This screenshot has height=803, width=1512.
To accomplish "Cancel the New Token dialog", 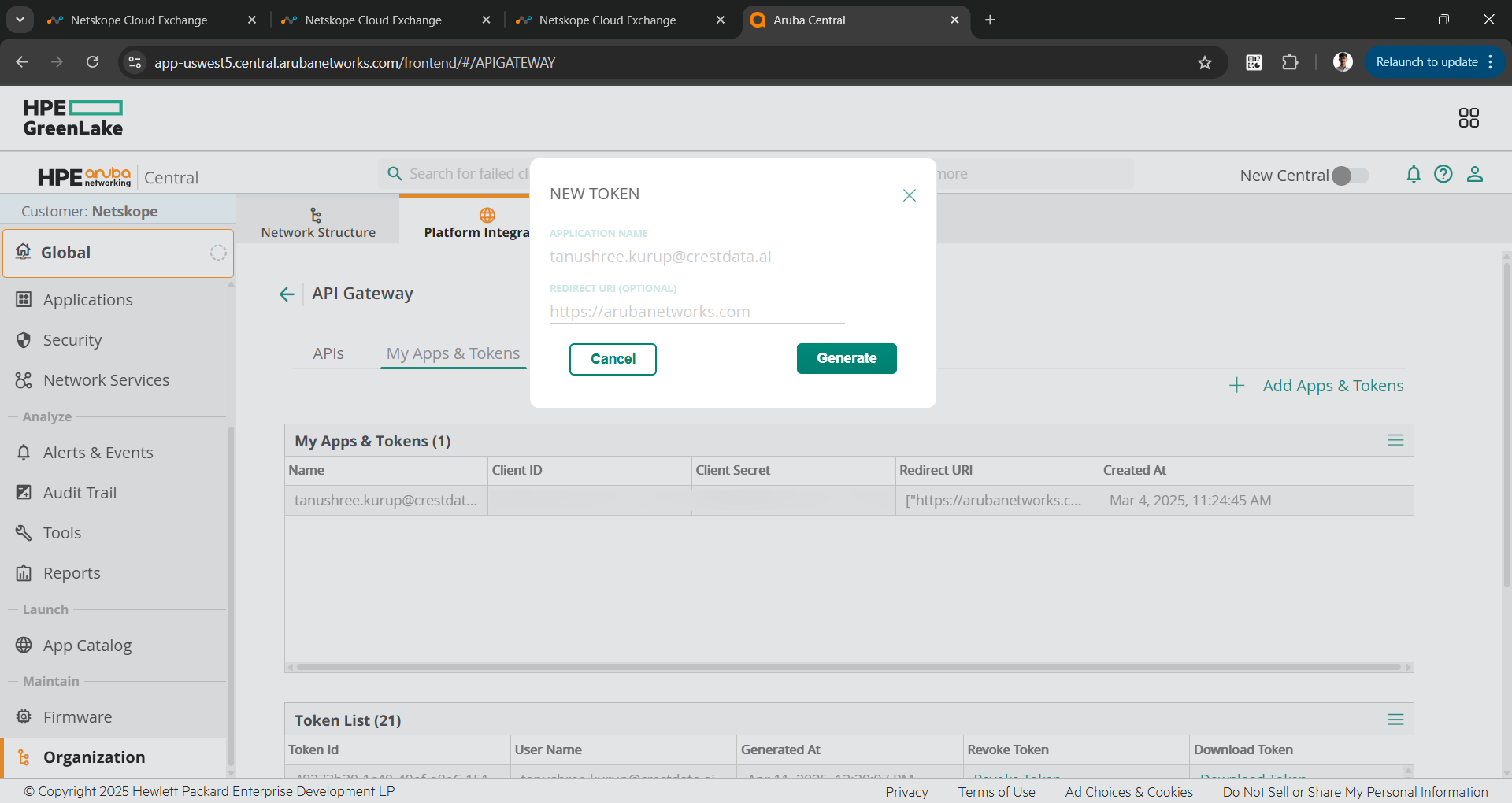I will click(x=613, y=359).
